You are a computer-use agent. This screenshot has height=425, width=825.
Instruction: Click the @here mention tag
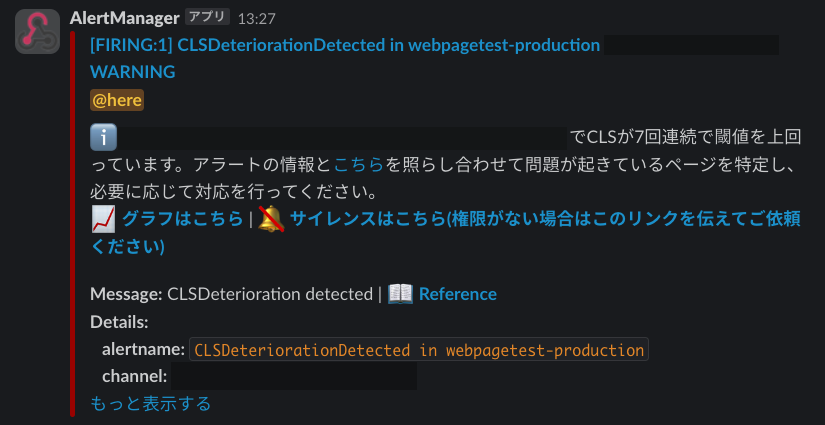117,100
